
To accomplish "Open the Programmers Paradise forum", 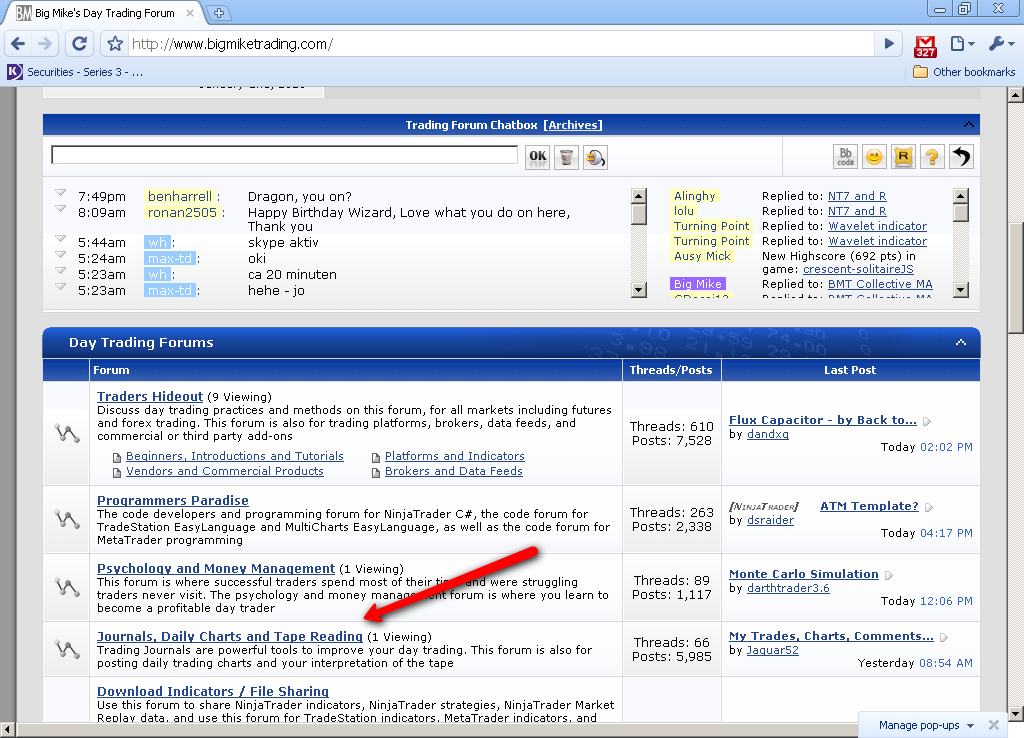I will coord(172,500).
